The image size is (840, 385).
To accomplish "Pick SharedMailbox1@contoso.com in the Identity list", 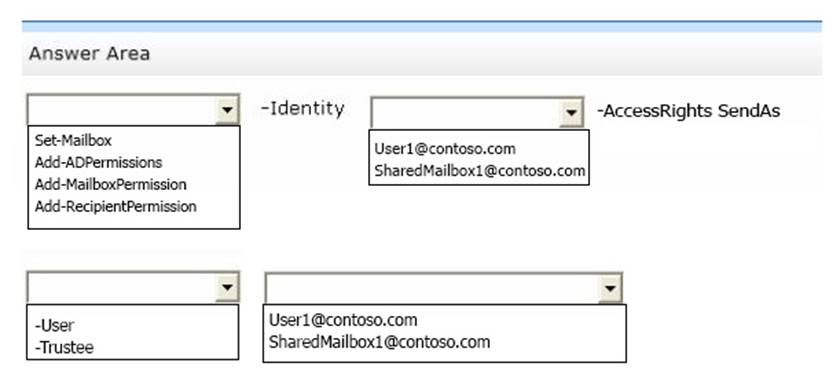I will (479, 171).
